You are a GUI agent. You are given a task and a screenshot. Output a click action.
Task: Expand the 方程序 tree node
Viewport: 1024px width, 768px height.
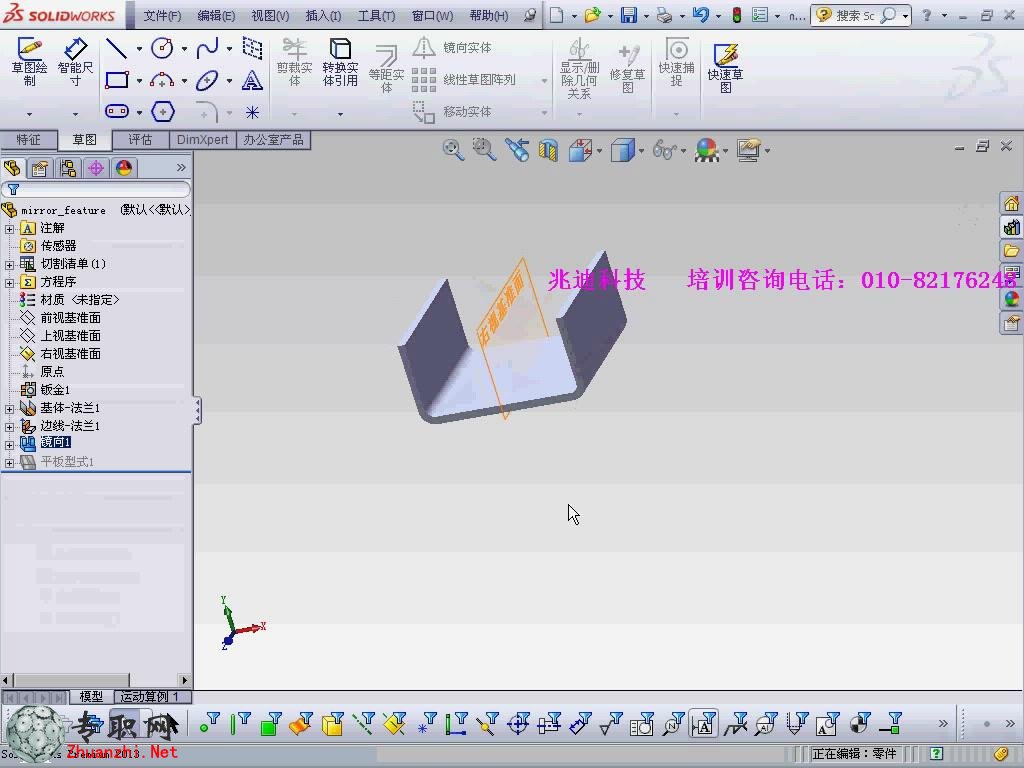(x=9, y=283)
